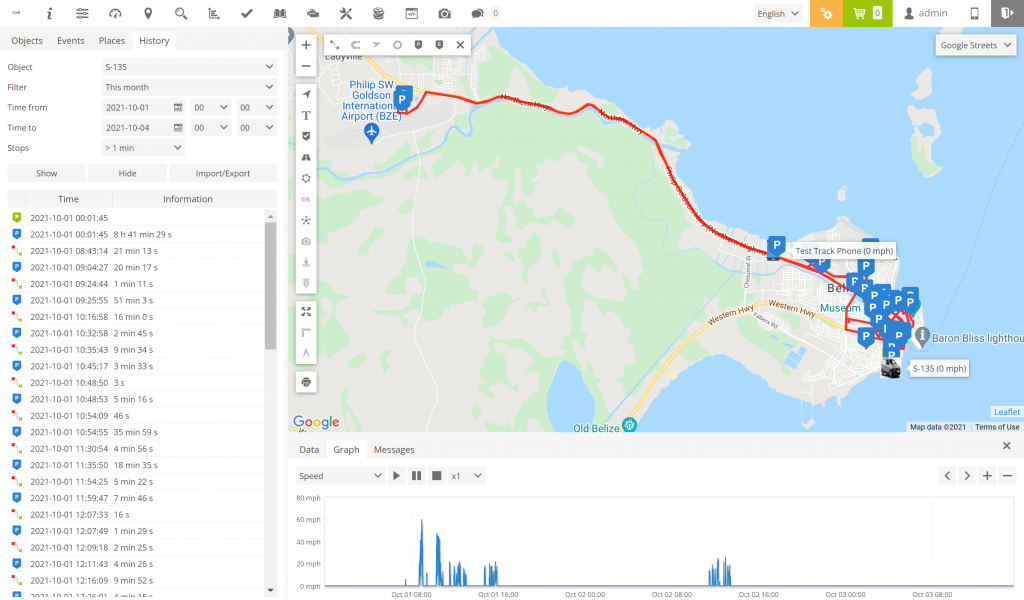1024x600 pixels.
Task: Switch to the Messages tab
Action: click(x=394, y=450)
